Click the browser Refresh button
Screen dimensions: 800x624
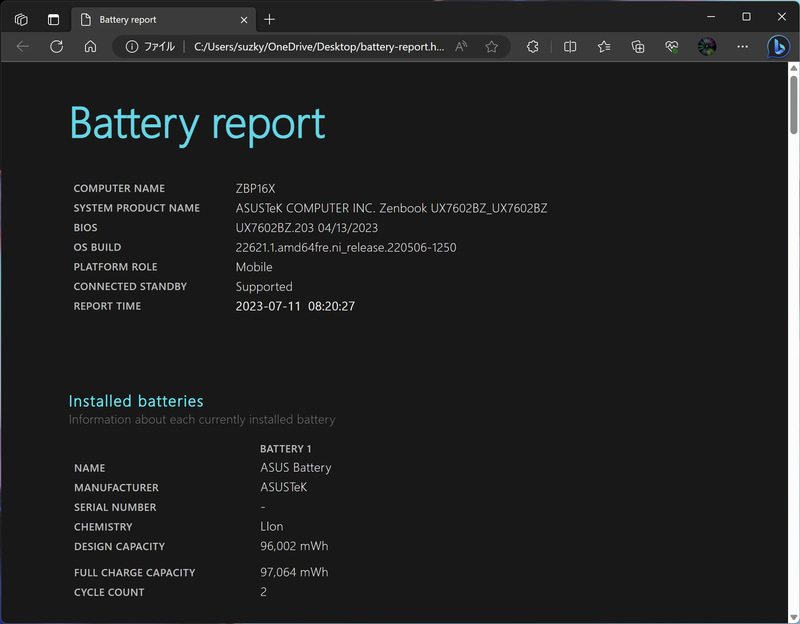pos(57,46)
